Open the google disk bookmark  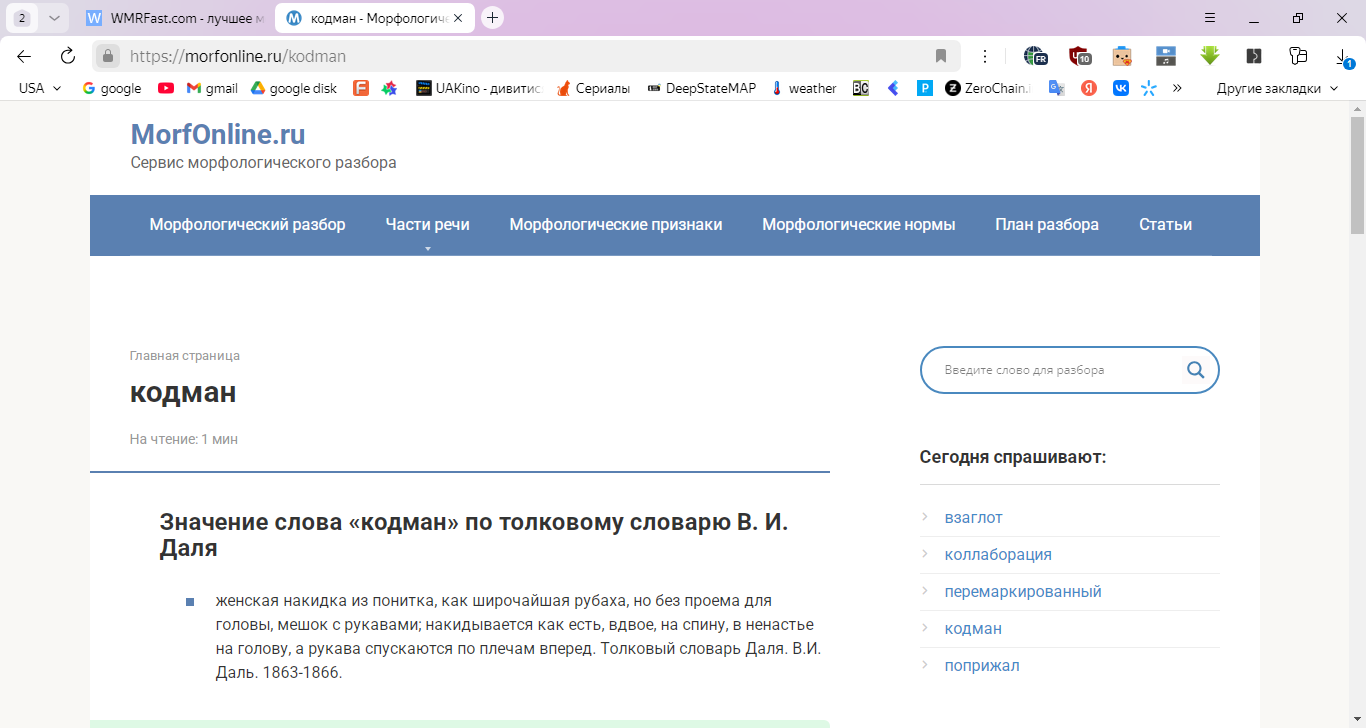pos(293,88)
